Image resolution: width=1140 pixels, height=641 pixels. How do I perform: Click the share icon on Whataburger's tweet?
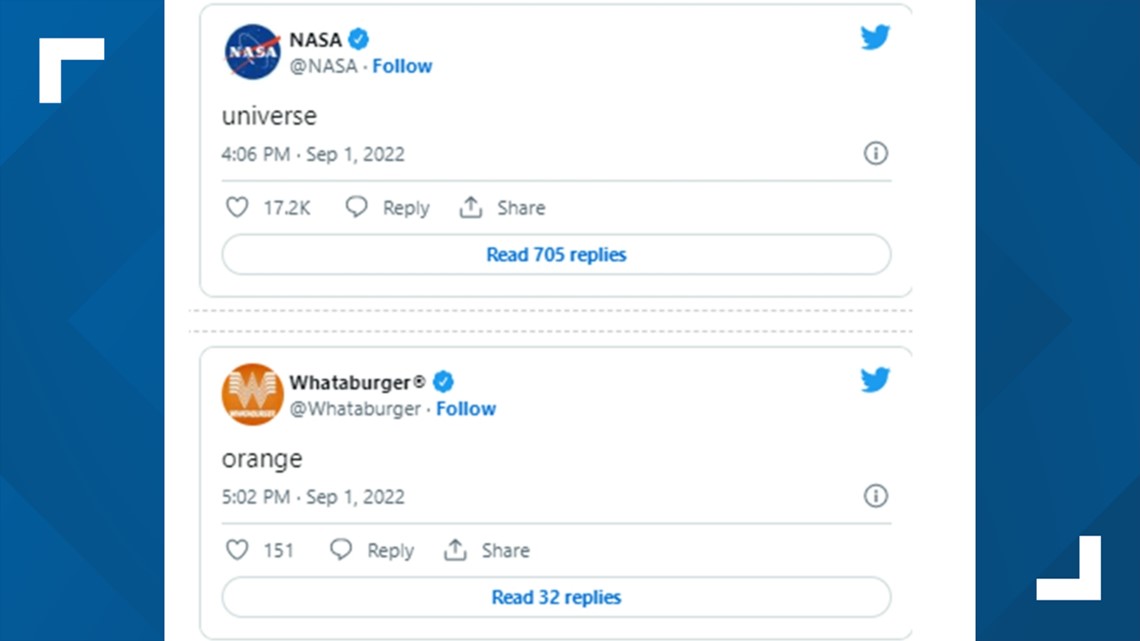[x=455, y=550]
